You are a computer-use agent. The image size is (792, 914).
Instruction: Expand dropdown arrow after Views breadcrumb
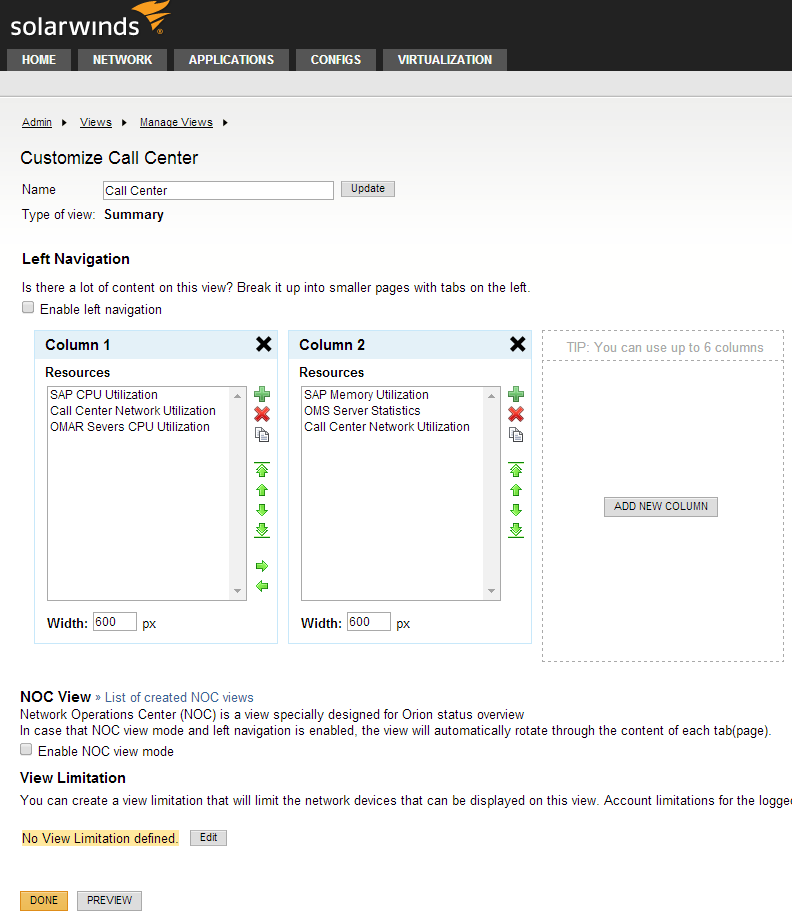[124, 122]
